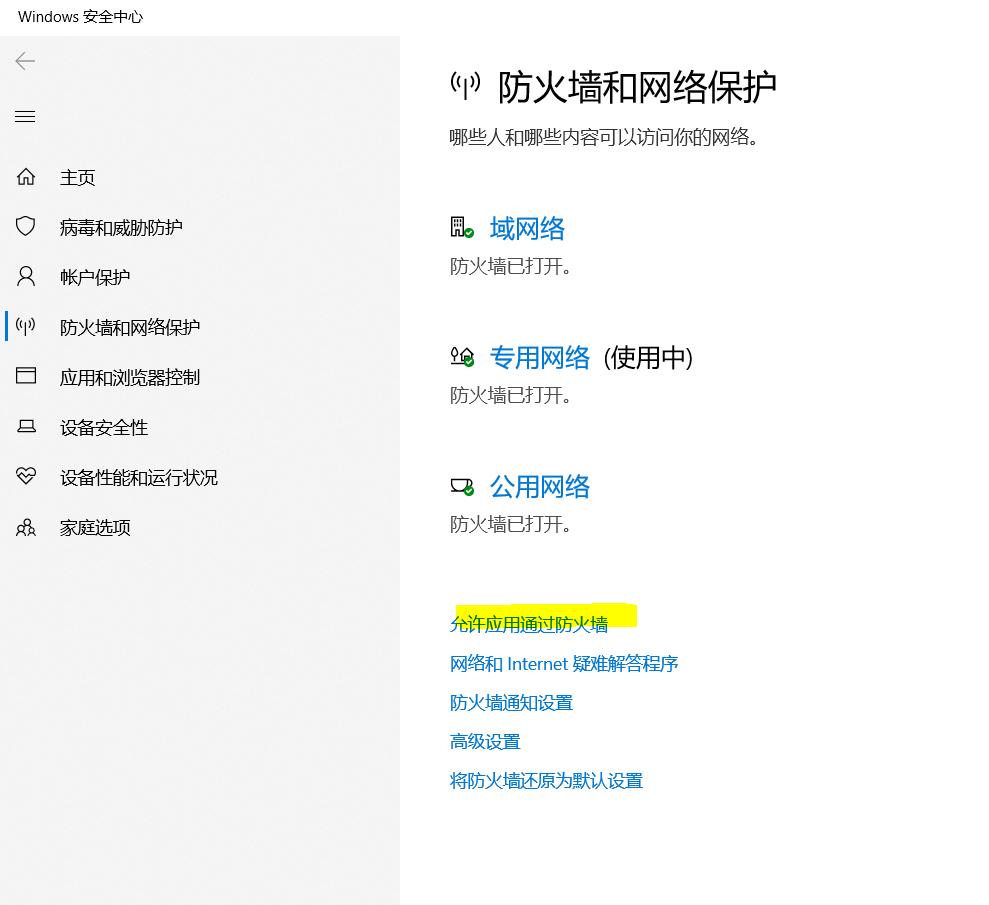Click 允许应用通过防火墙 link

[529, 624]
